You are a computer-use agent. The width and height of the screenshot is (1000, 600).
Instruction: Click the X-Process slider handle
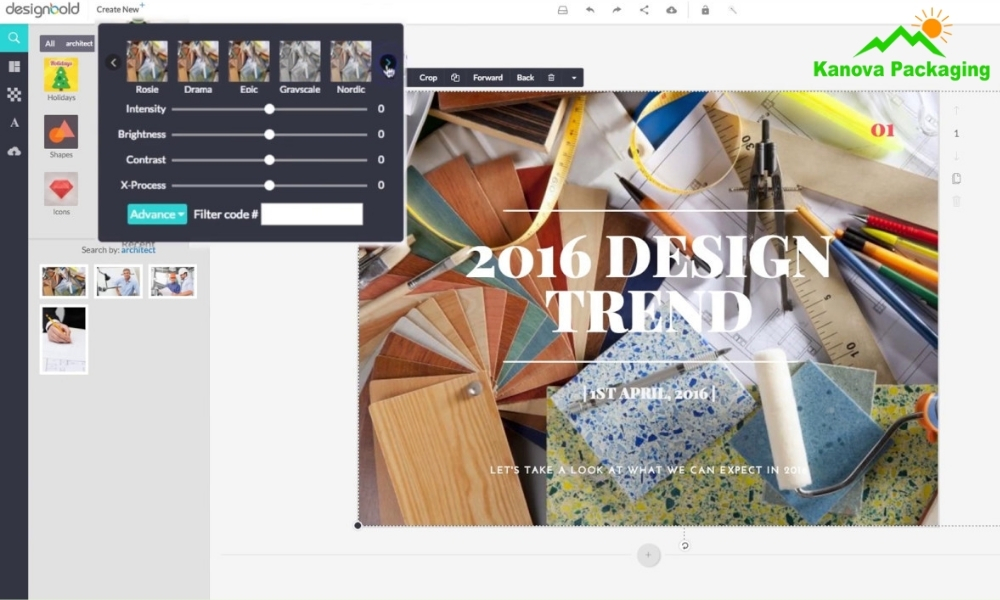[x=269, y=186]
